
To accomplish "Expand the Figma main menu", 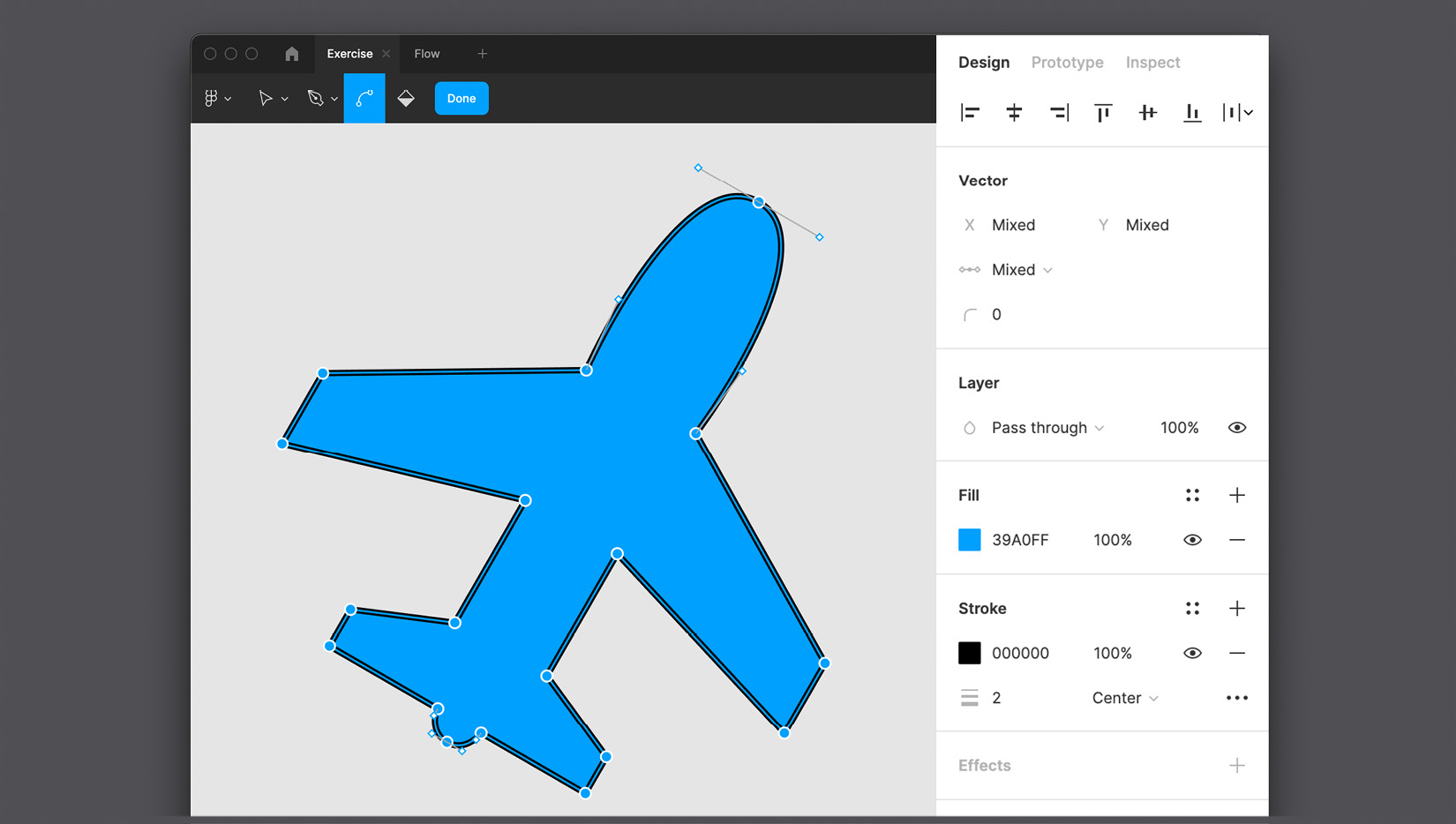I will click(217, 98).
